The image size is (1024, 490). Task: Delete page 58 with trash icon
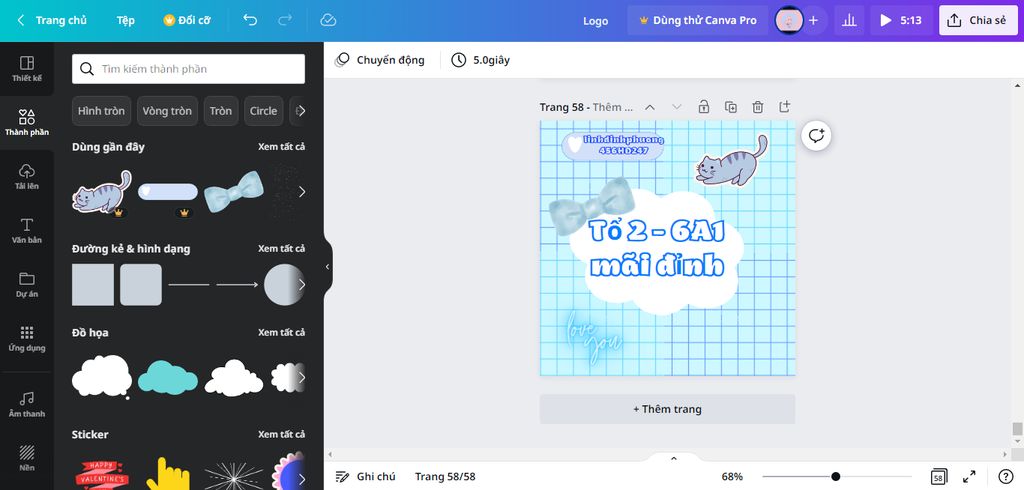[758, 106]
